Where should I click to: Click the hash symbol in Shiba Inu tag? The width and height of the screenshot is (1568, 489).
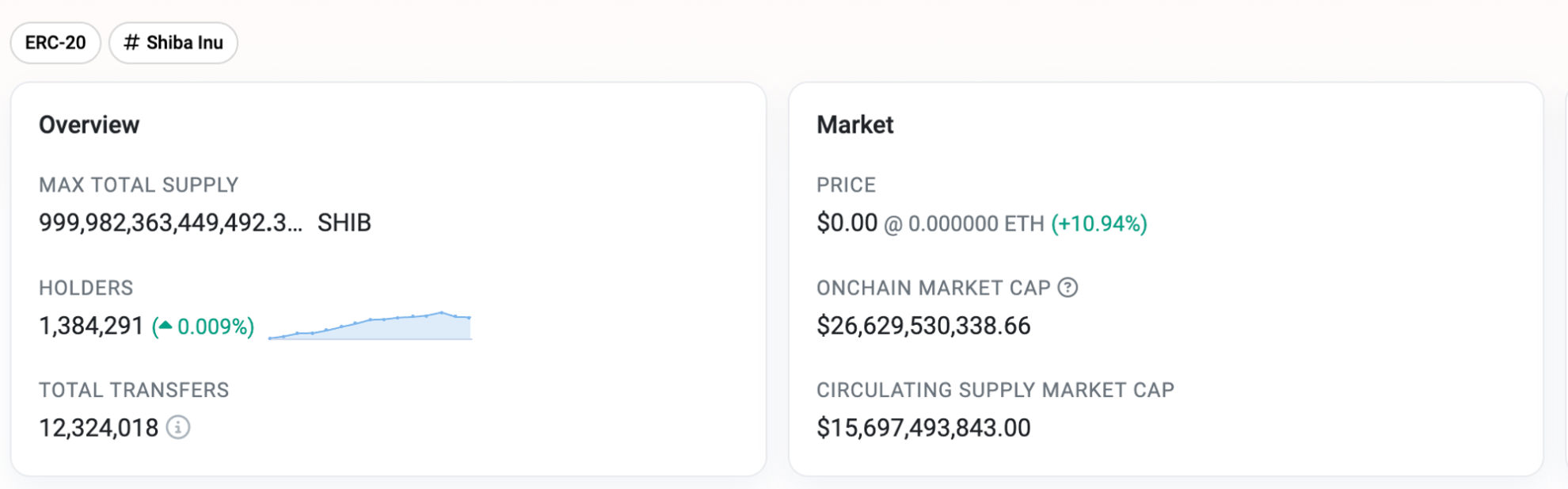pos(131,43)
